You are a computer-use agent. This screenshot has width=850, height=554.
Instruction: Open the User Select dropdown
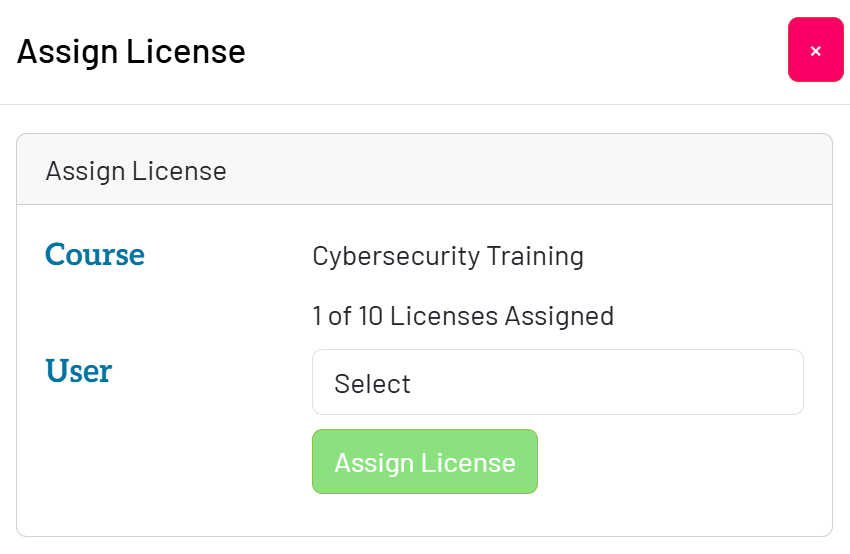pos(557,382)
